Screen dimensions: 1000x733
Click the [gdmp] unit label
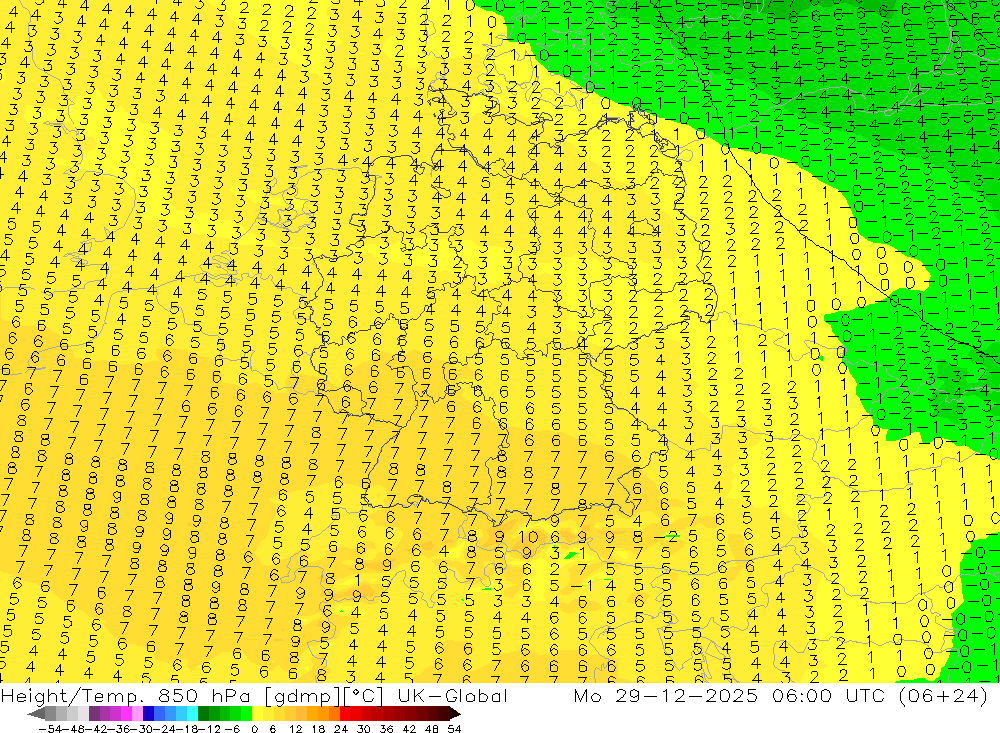pyautogui.click(x=302, y=696)
